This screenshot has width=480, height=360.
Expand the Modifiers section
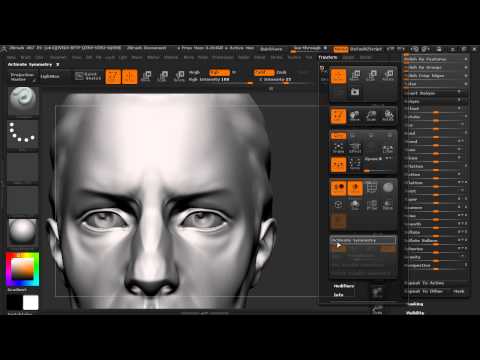point(344,286)
